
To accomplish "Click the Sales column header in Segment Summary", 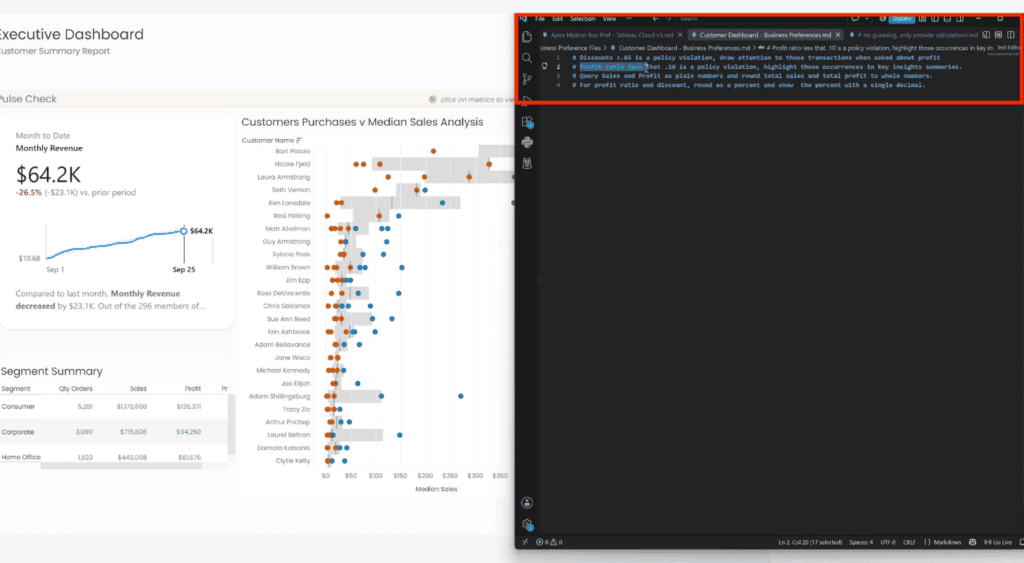I will coord(138,389).
